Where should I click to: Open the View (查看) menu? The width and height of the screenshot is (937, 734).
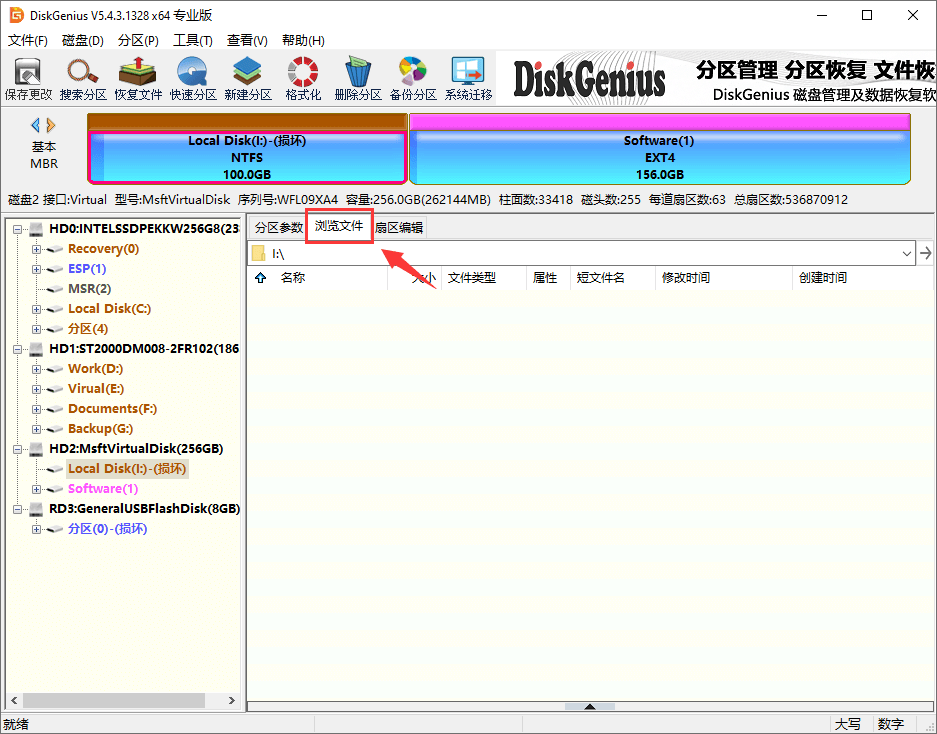247,41
